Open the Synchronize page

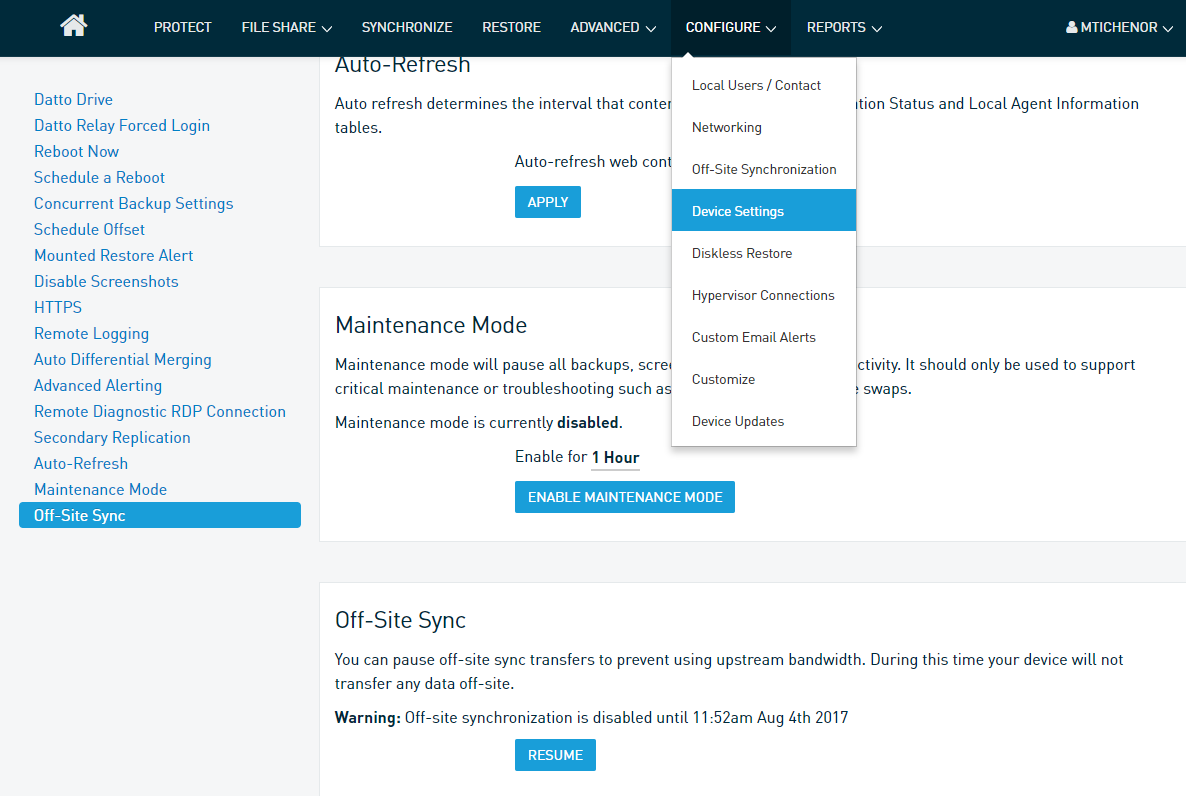(406, 28)
